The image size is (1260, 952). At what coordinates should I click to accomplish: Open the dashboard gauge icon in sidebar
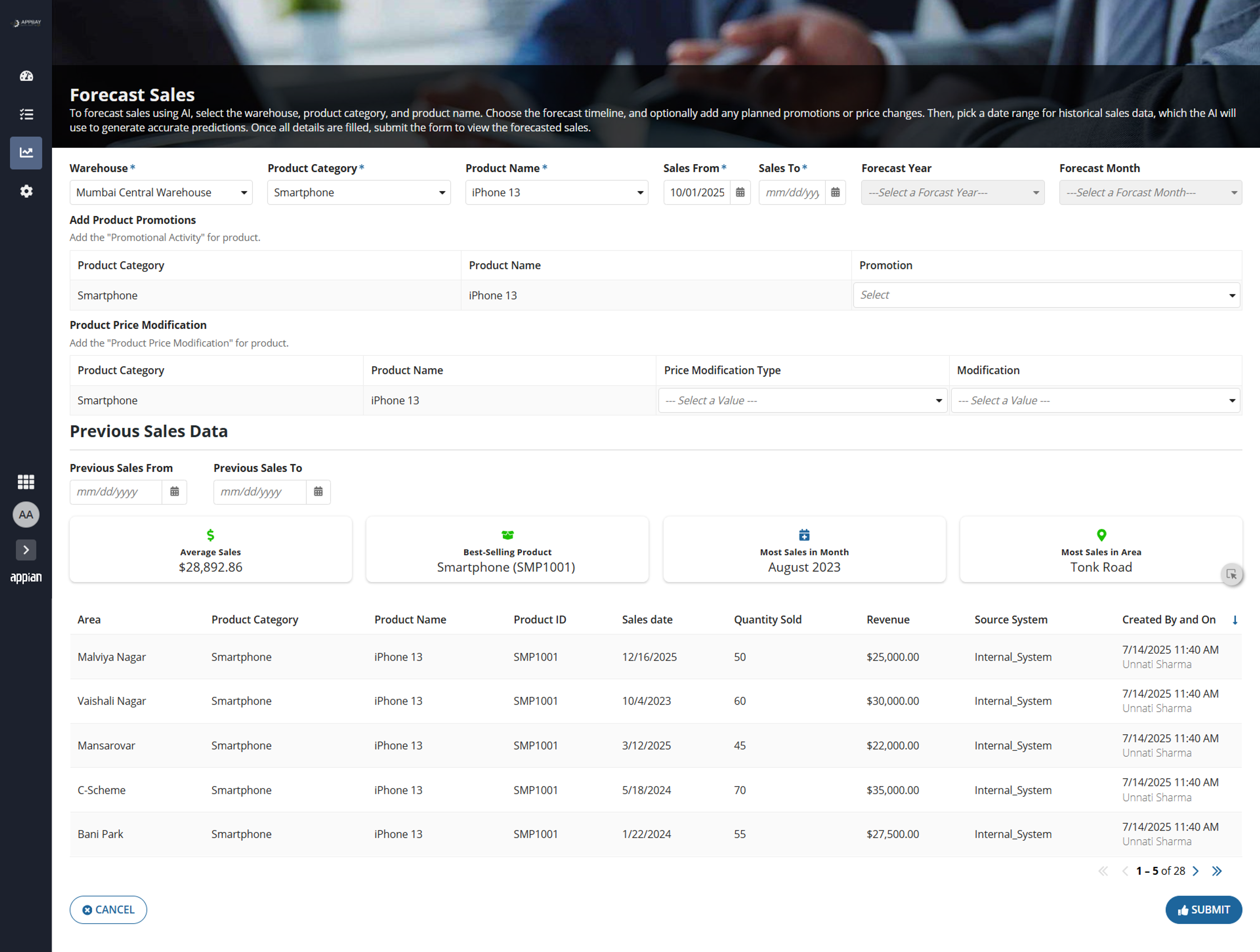click(x=26, y=76)
